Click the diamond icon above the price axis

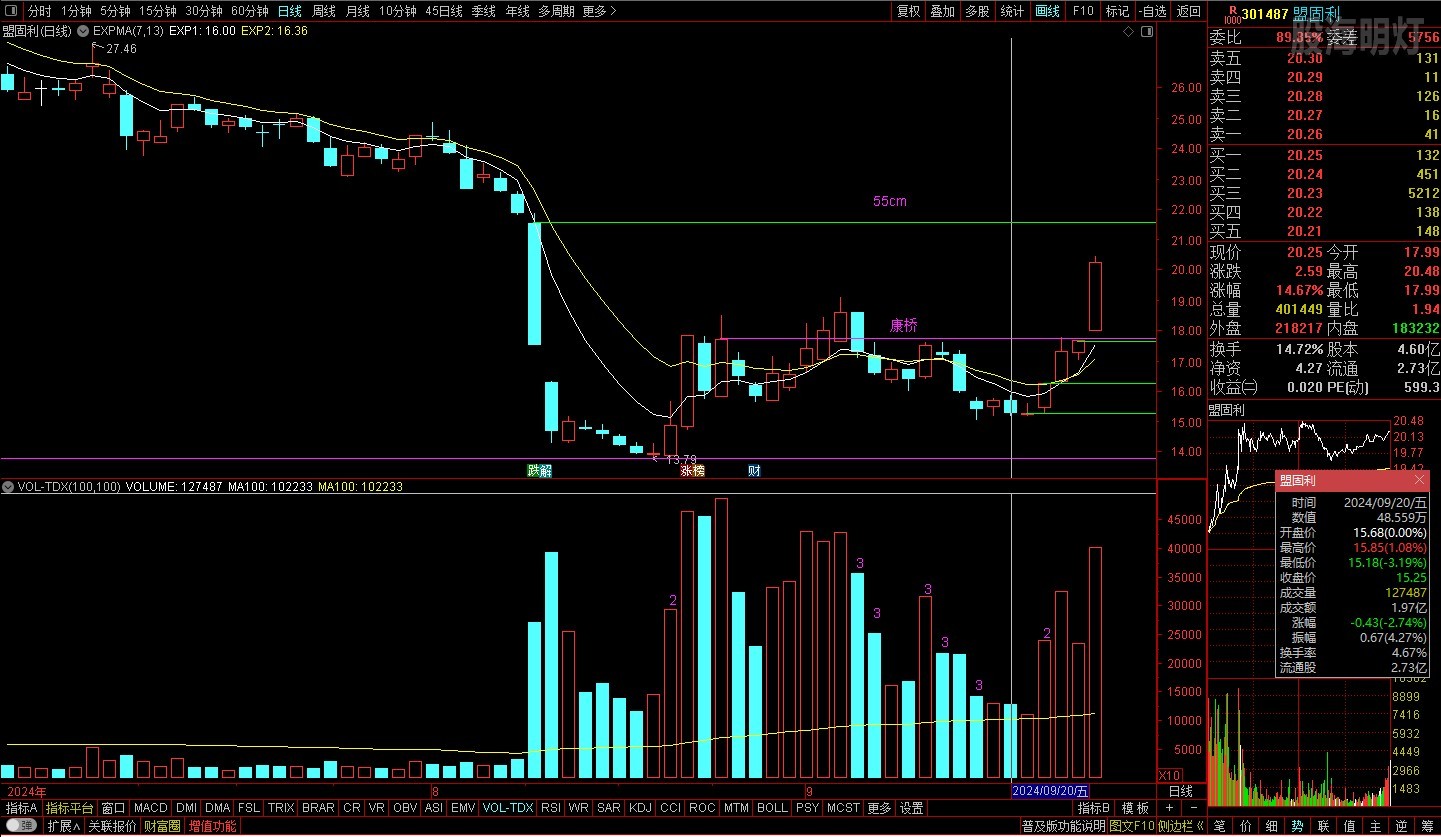pos(1129,31)
